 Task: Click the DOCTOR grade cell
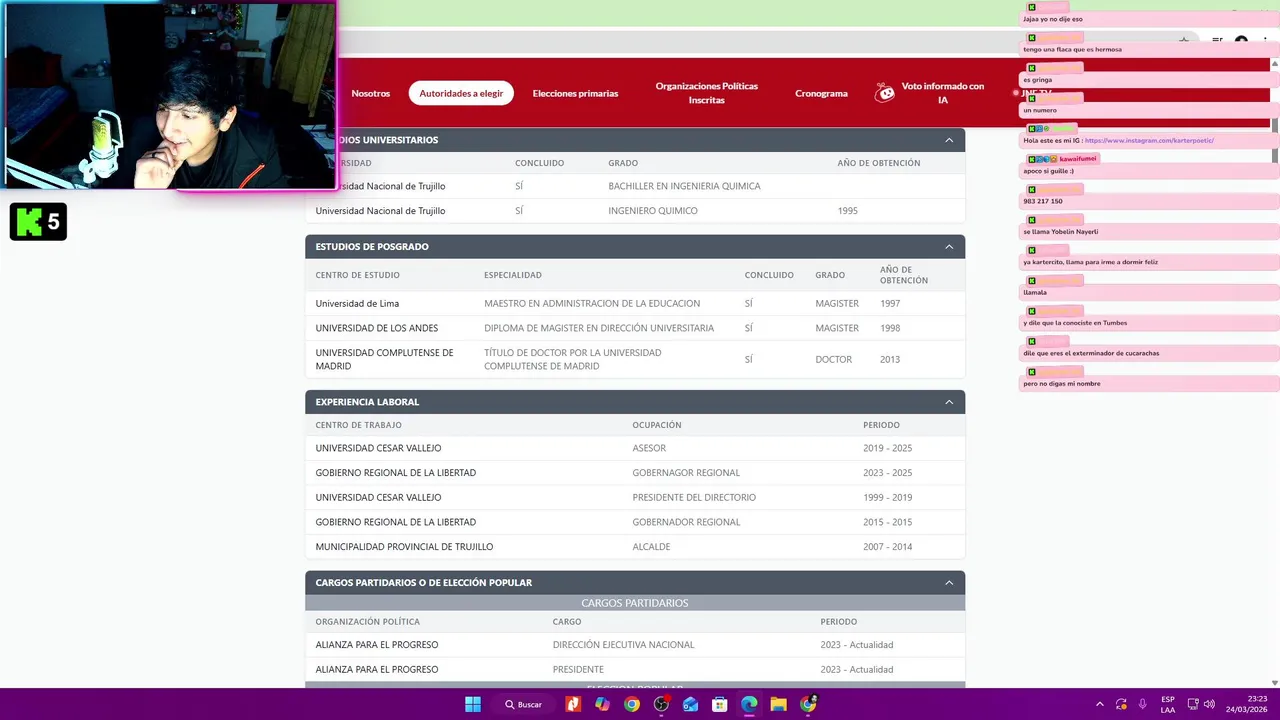[x=833, y=359]
